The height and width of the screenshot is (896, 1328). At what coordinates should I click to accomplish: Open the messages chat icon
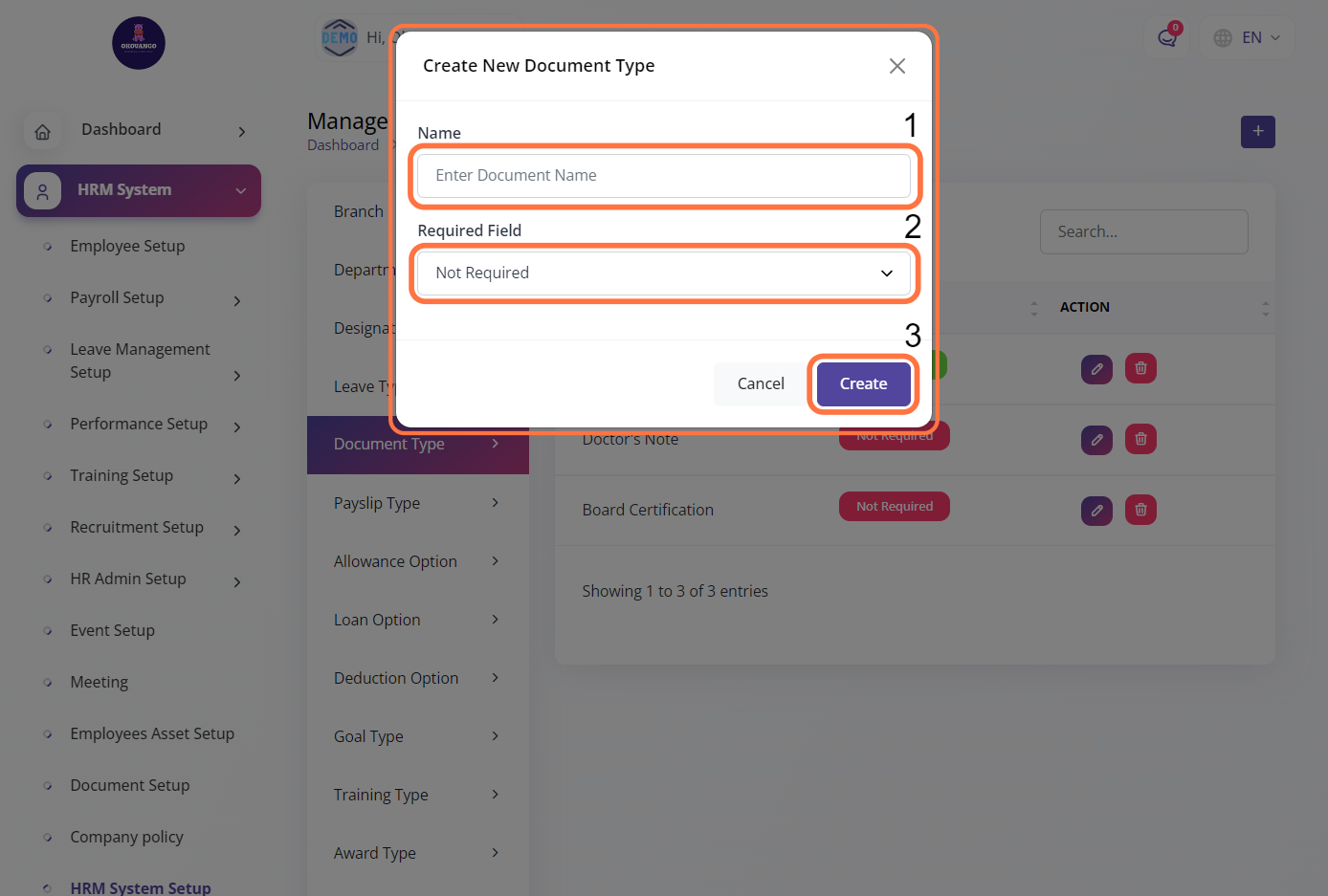pyautogui.click(x=1166, y=38)
